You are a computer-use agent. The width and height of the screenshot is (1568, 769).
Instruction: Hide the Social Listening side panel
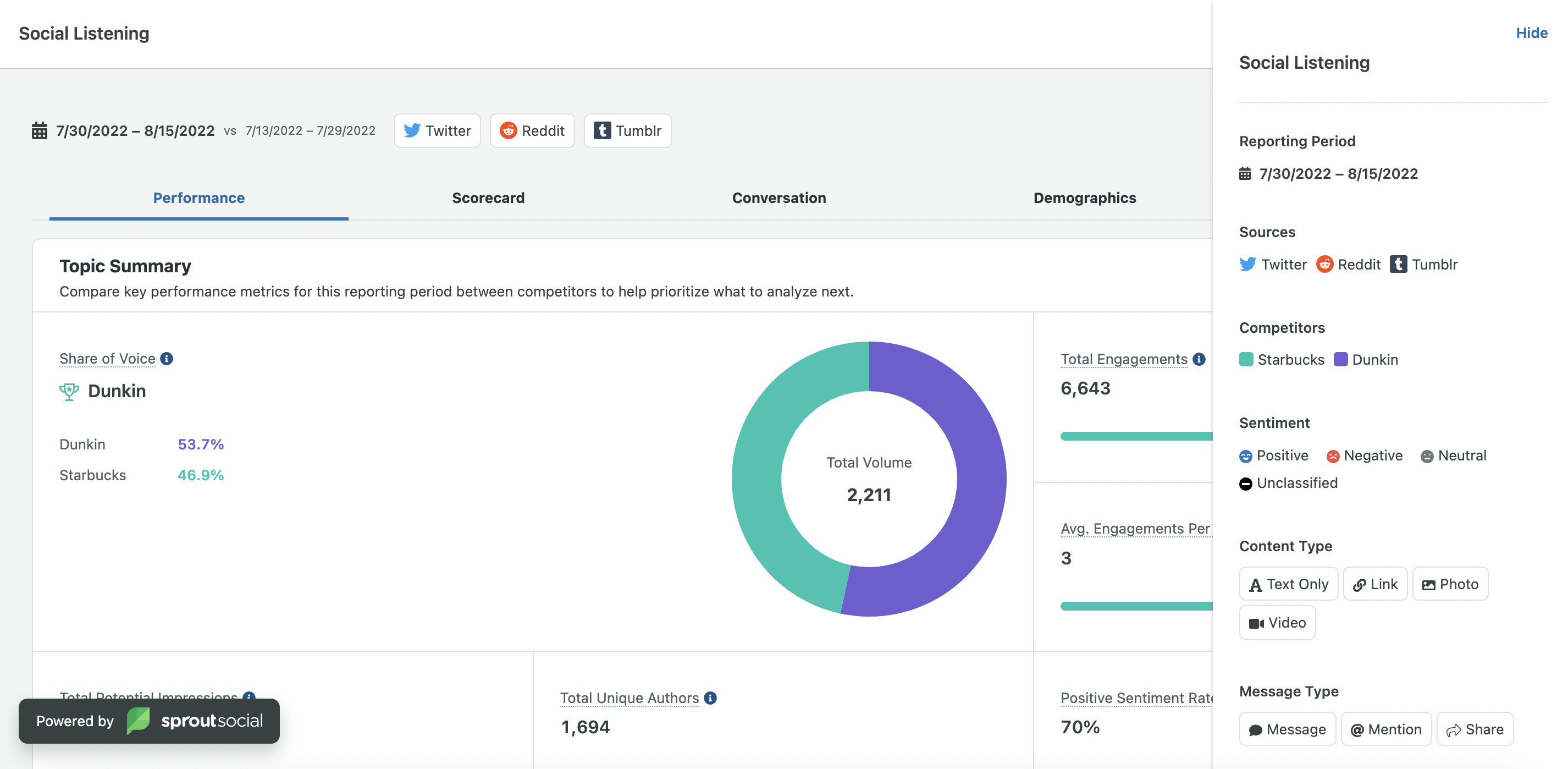[1532, 33]
